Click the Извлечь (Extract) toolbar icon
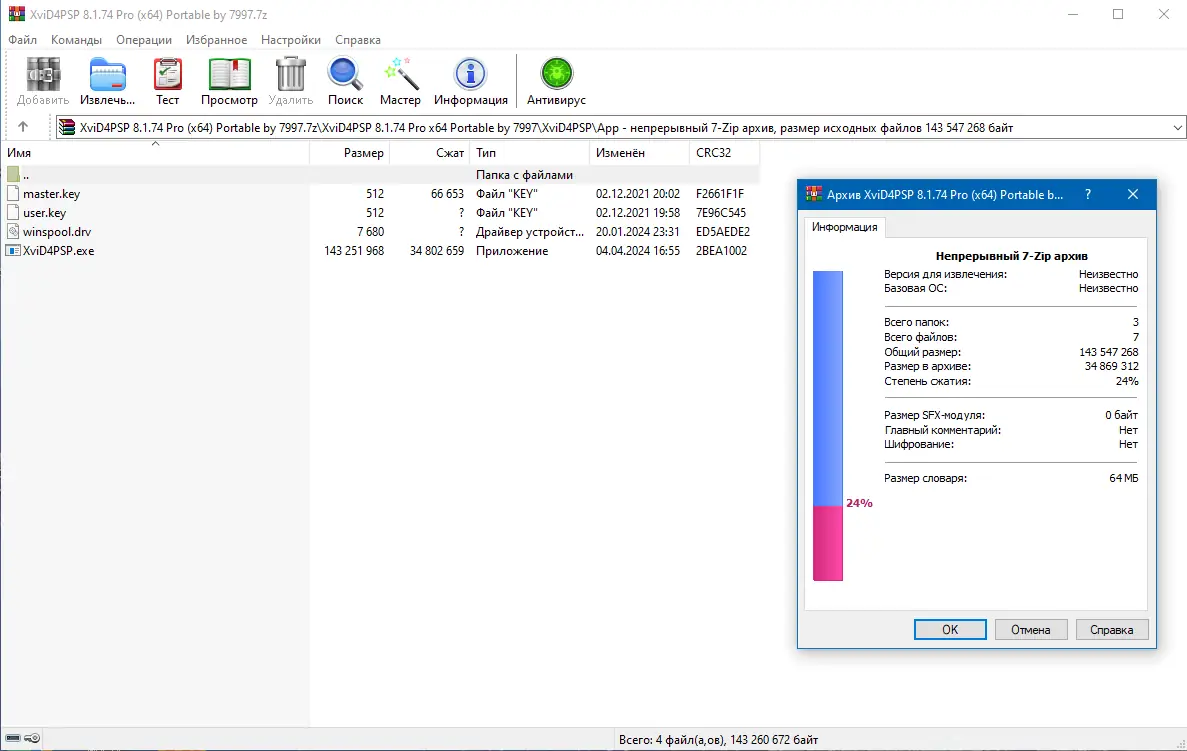Viewport: 1187px width, 751px height. (107, 75)
